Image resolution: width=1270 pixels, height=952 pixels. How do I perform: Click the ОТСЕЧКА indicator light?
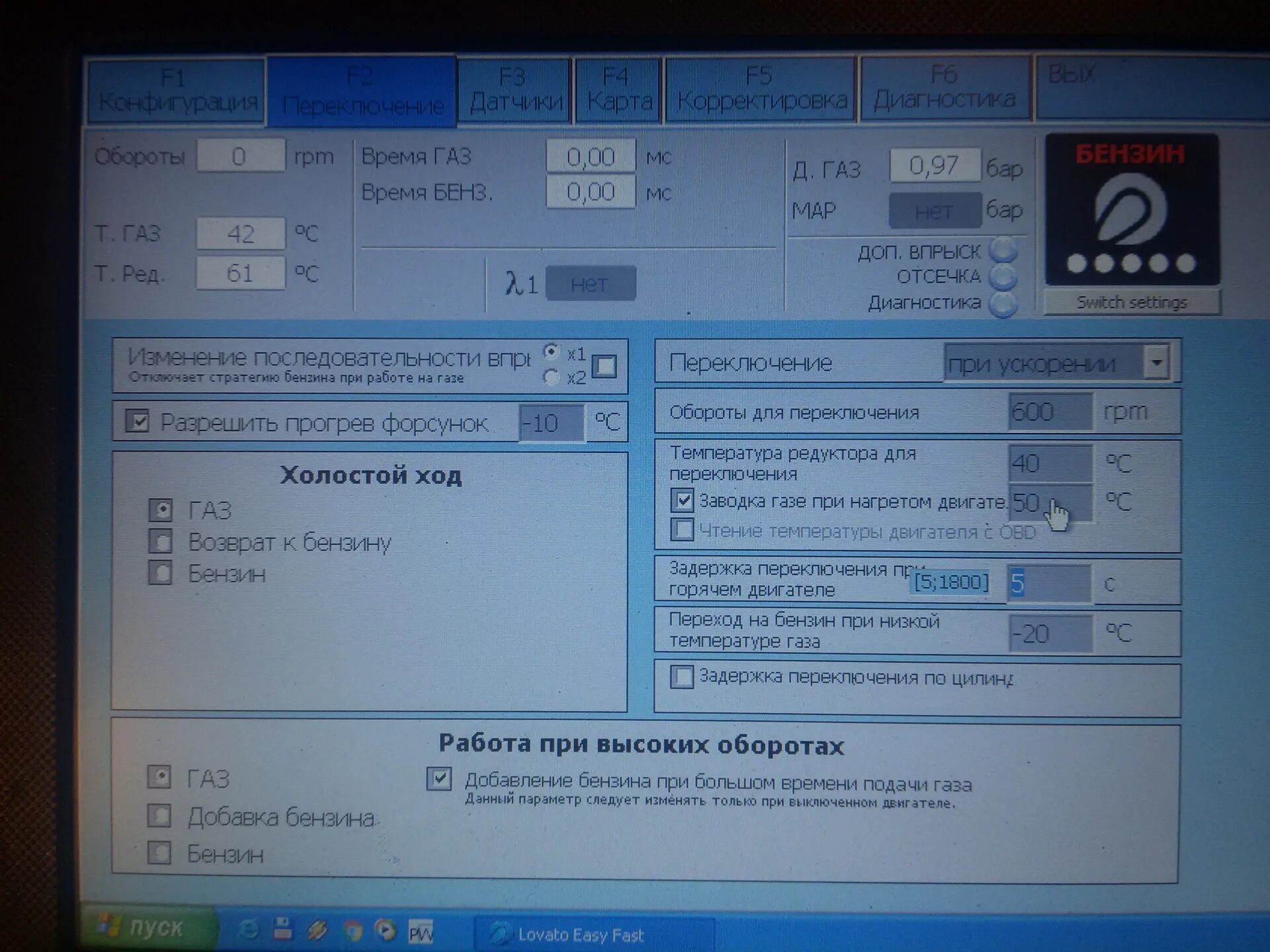1003,277
